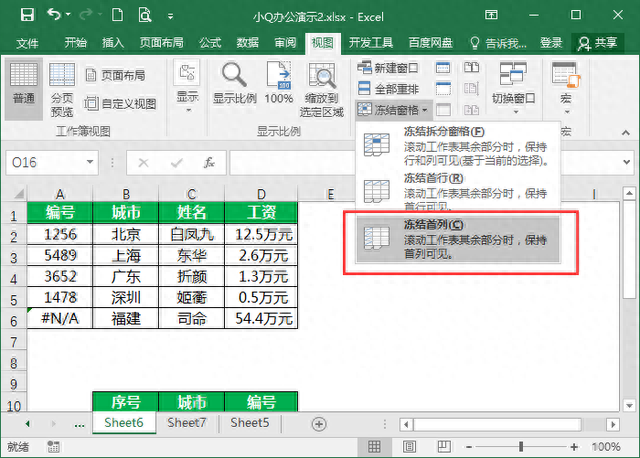
Task: Open the Ribbon Display Options icon
Action: [x=491, y=15]
